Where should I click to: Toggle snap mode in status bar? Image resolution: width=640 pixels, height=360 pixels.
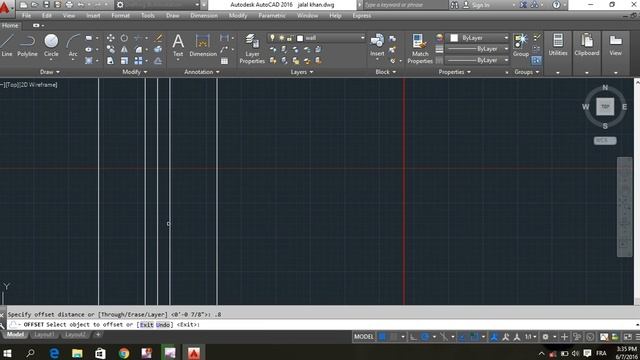(x=393, y=337)
